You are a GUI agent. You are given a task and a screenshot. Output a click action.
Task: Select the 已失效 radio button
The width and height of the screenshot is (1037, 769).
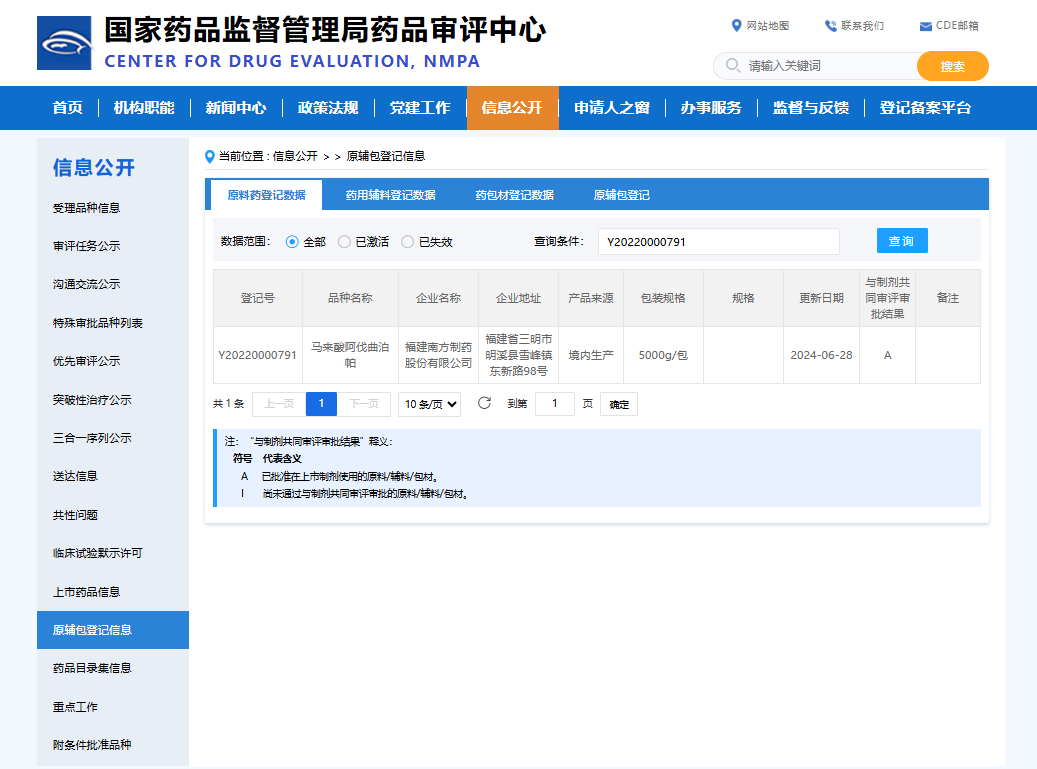tap(407, 240)
